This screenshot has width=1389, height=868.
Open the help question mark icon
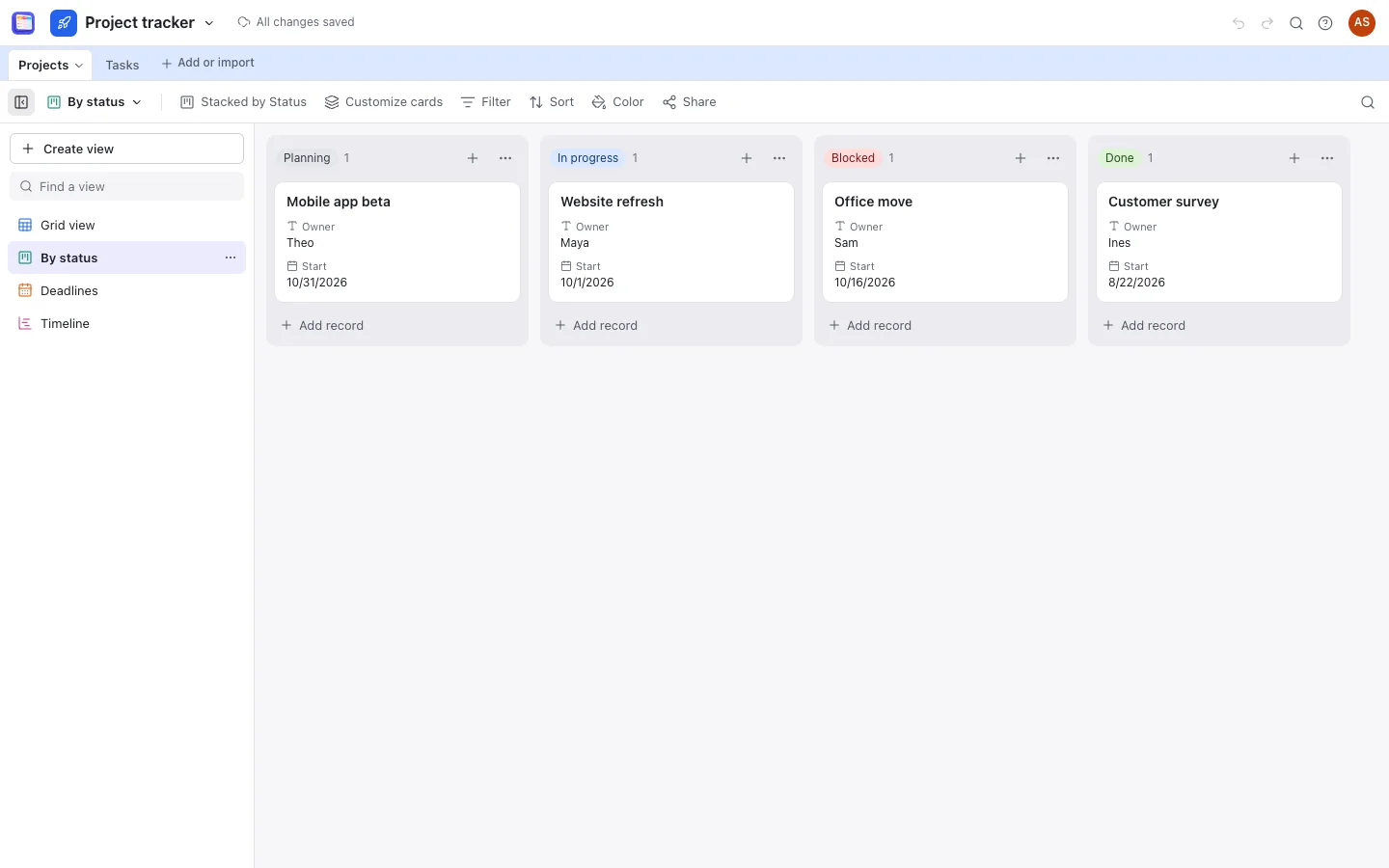[x=1325, y=23]
